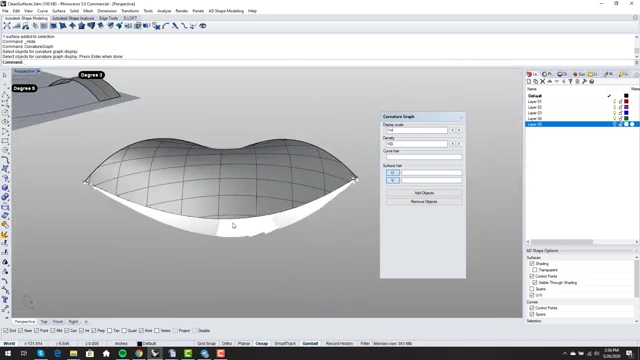Toggle the Near osnap checkbox
Screen dimensions: 640x360
20,331
